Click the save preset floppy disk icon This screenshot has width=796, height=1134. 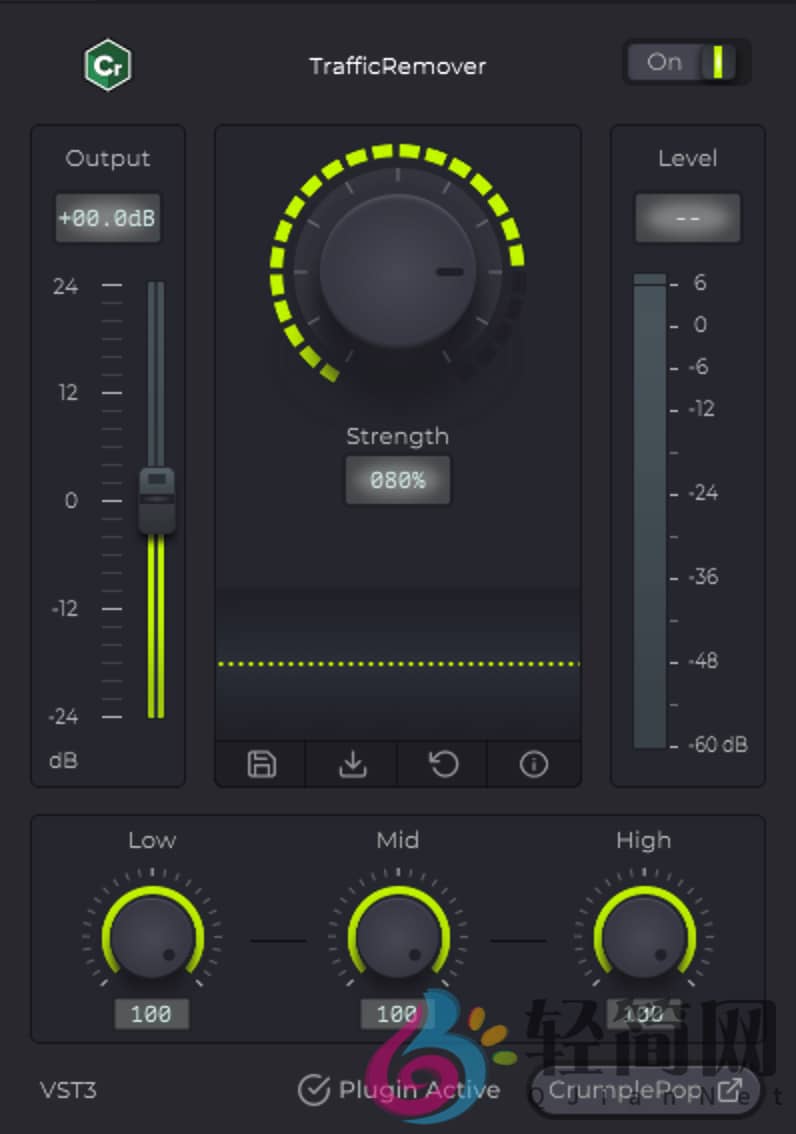tap(261, 765)
